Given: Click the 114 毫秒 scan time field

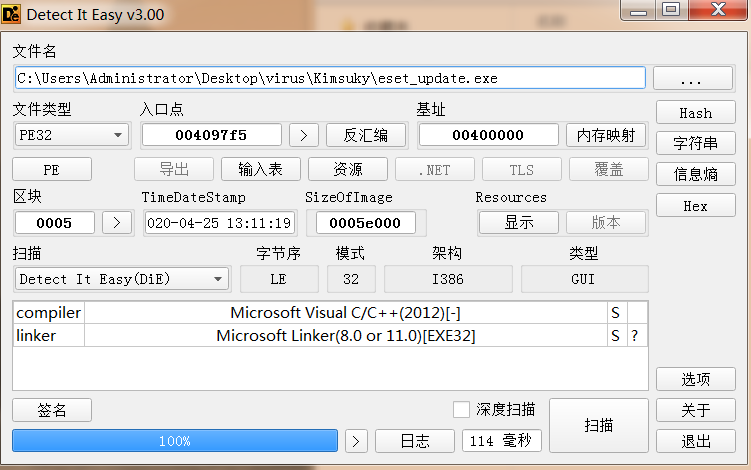Looking at the screenshot, I should [501, 441].
